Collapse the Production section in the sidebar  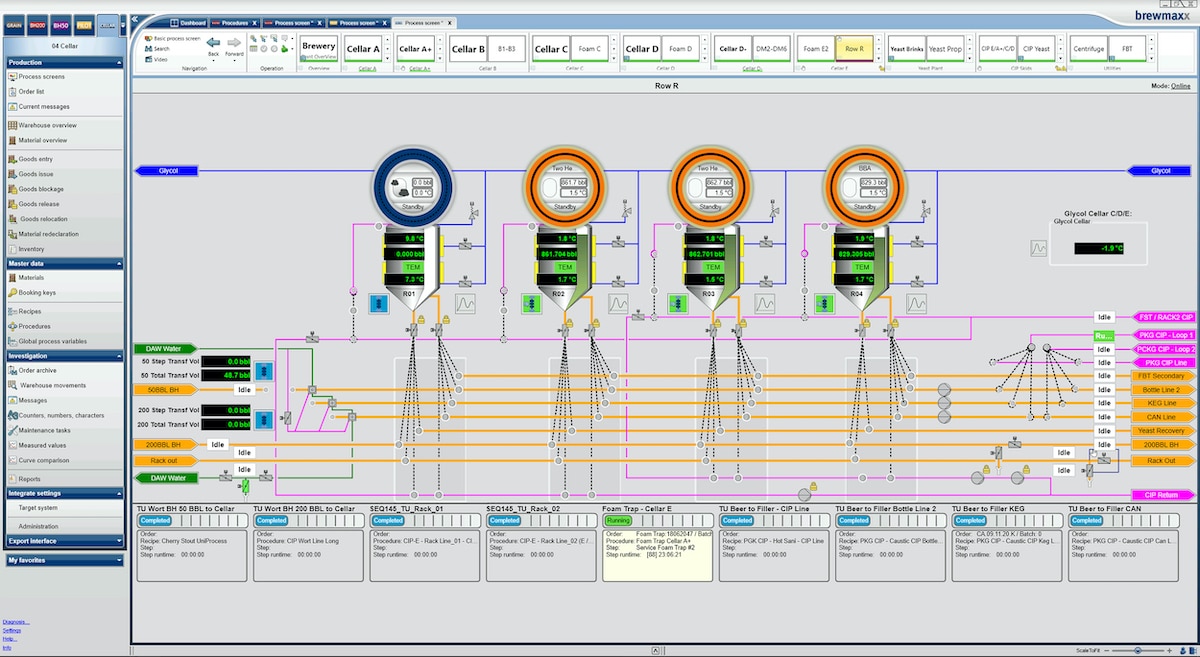tap(119, 62)
